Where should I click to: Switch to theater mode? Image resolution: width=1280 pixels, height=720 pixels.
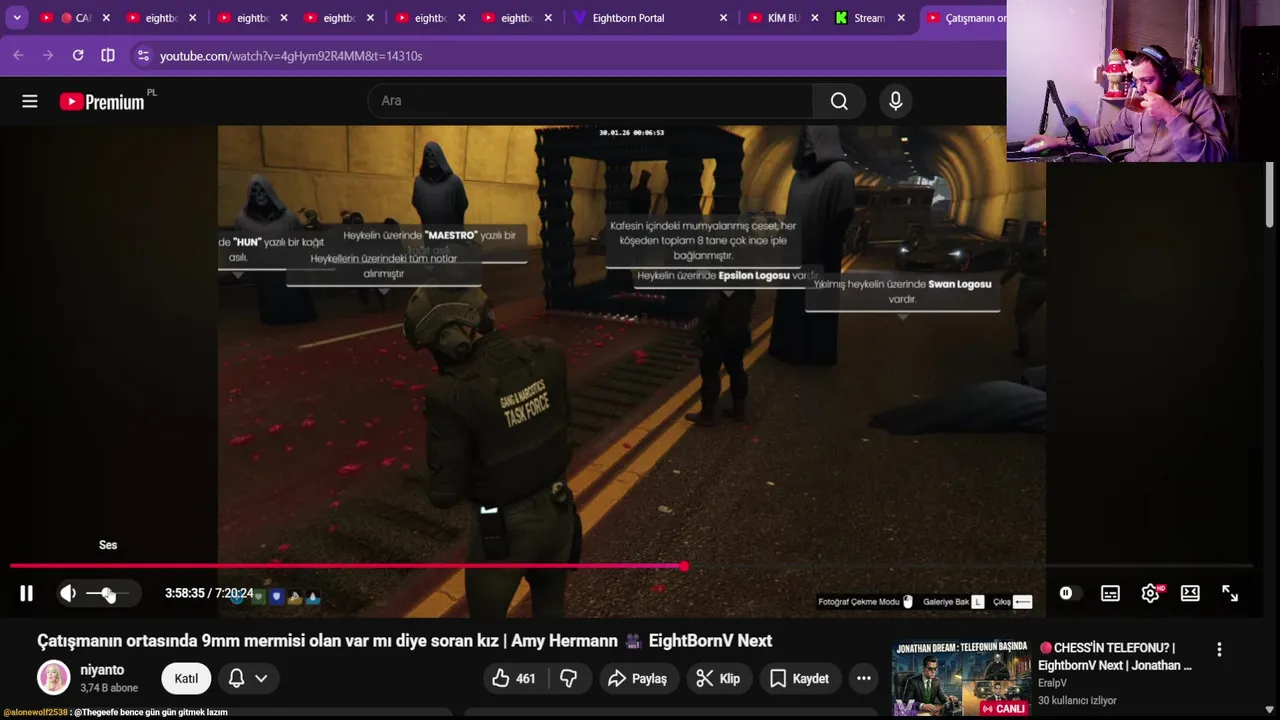pyautogui.click(x=1190, y=593)
